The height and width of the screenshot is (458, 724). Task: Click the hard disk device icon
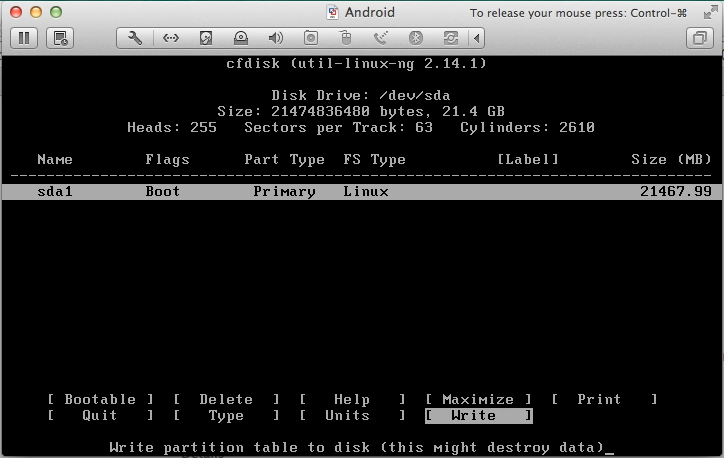205,38
